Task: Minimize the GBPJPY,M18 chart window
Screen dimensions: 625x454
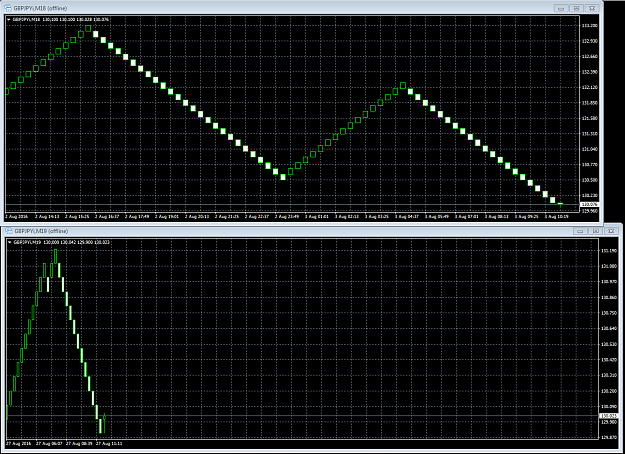Action: coord(561,8)
